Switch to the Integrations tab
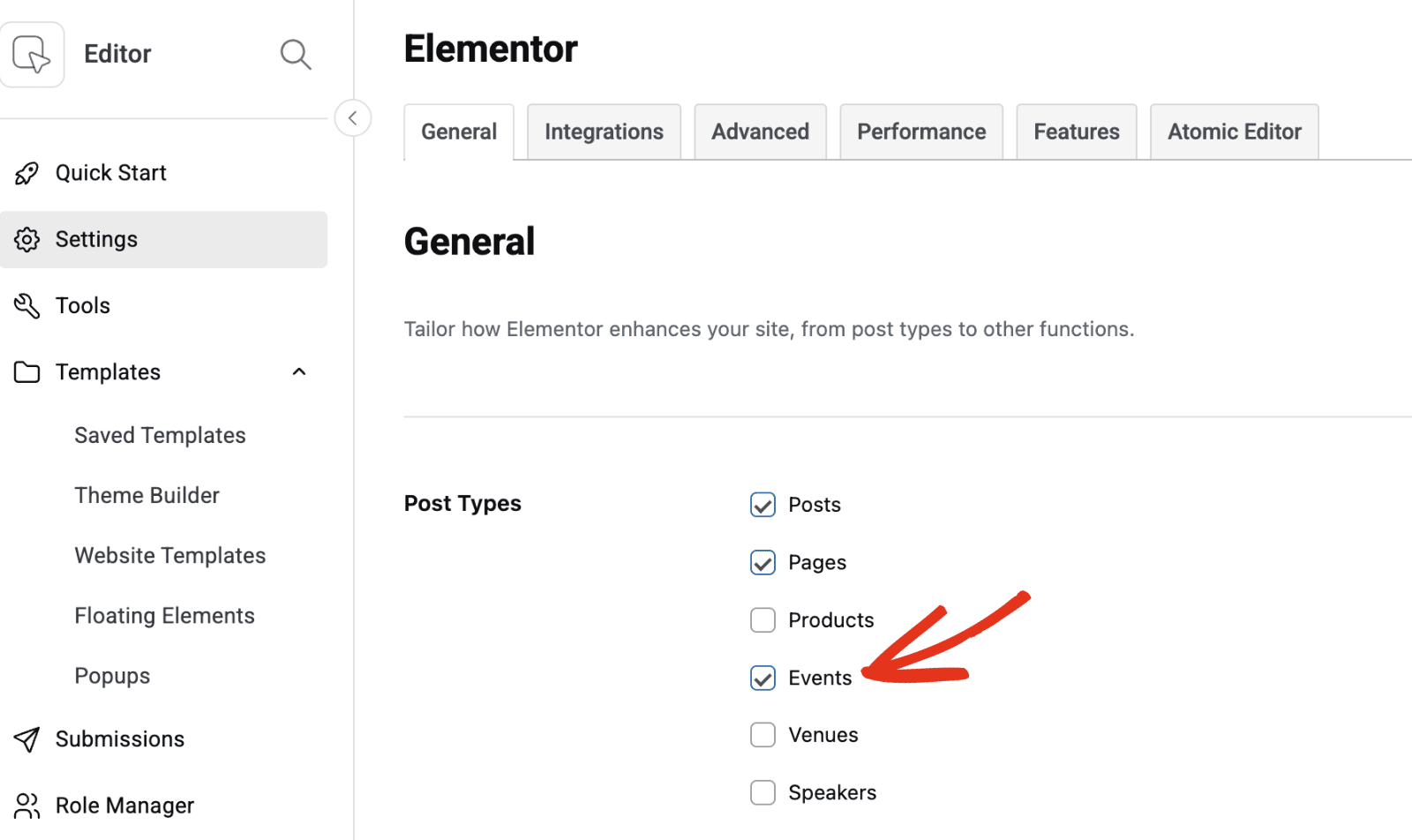 point(604,132)
